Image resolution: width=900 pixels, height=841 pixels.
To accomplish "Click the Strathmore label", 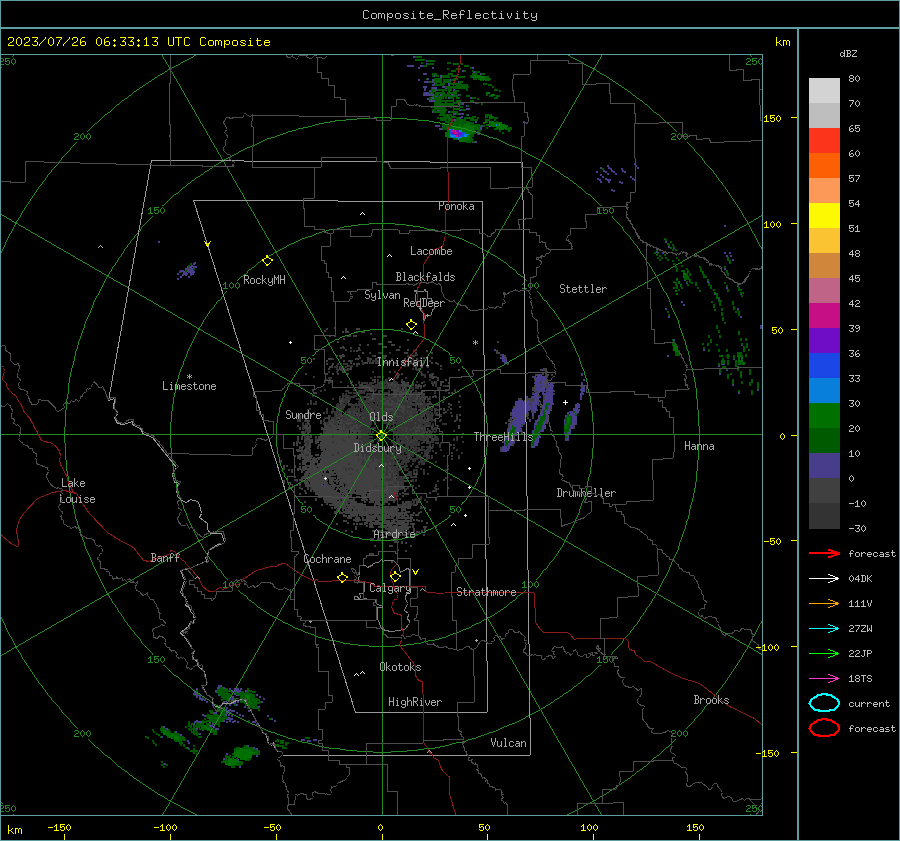I will [486, 592].
